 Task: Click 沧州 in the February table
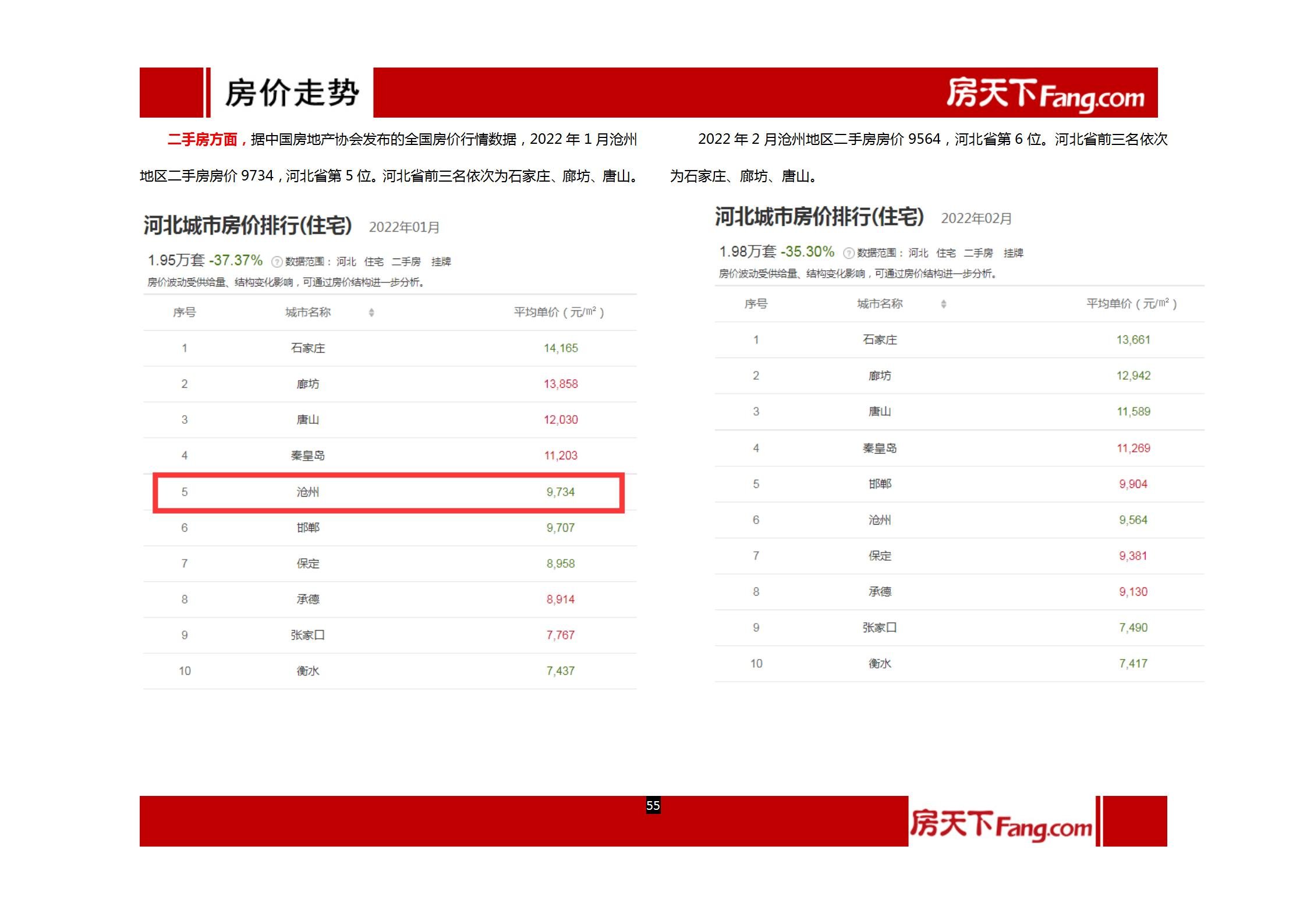880,521
